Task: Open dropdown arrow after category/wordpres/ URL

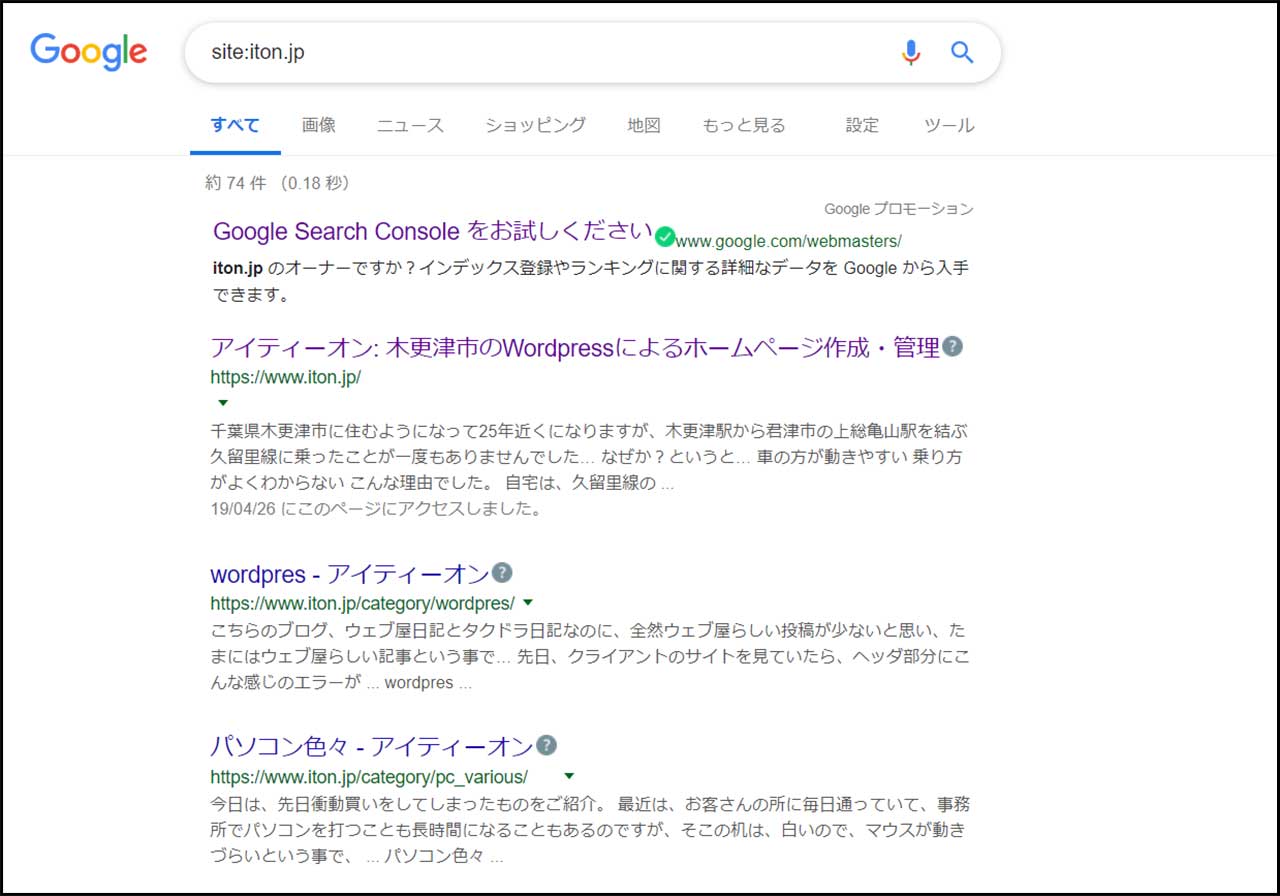Action: click(x=528, y=603)
